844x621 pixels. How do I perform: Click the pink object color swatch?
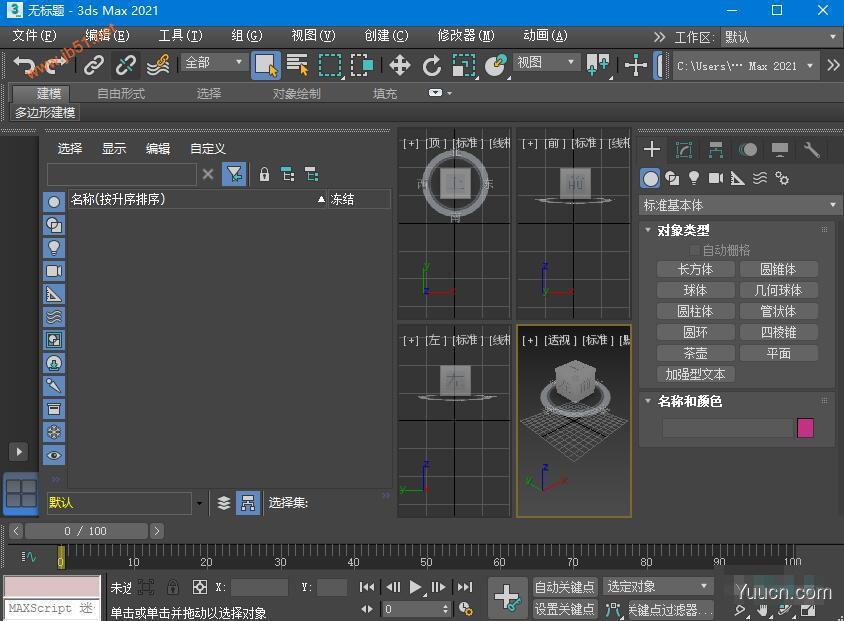coord(805,427)
